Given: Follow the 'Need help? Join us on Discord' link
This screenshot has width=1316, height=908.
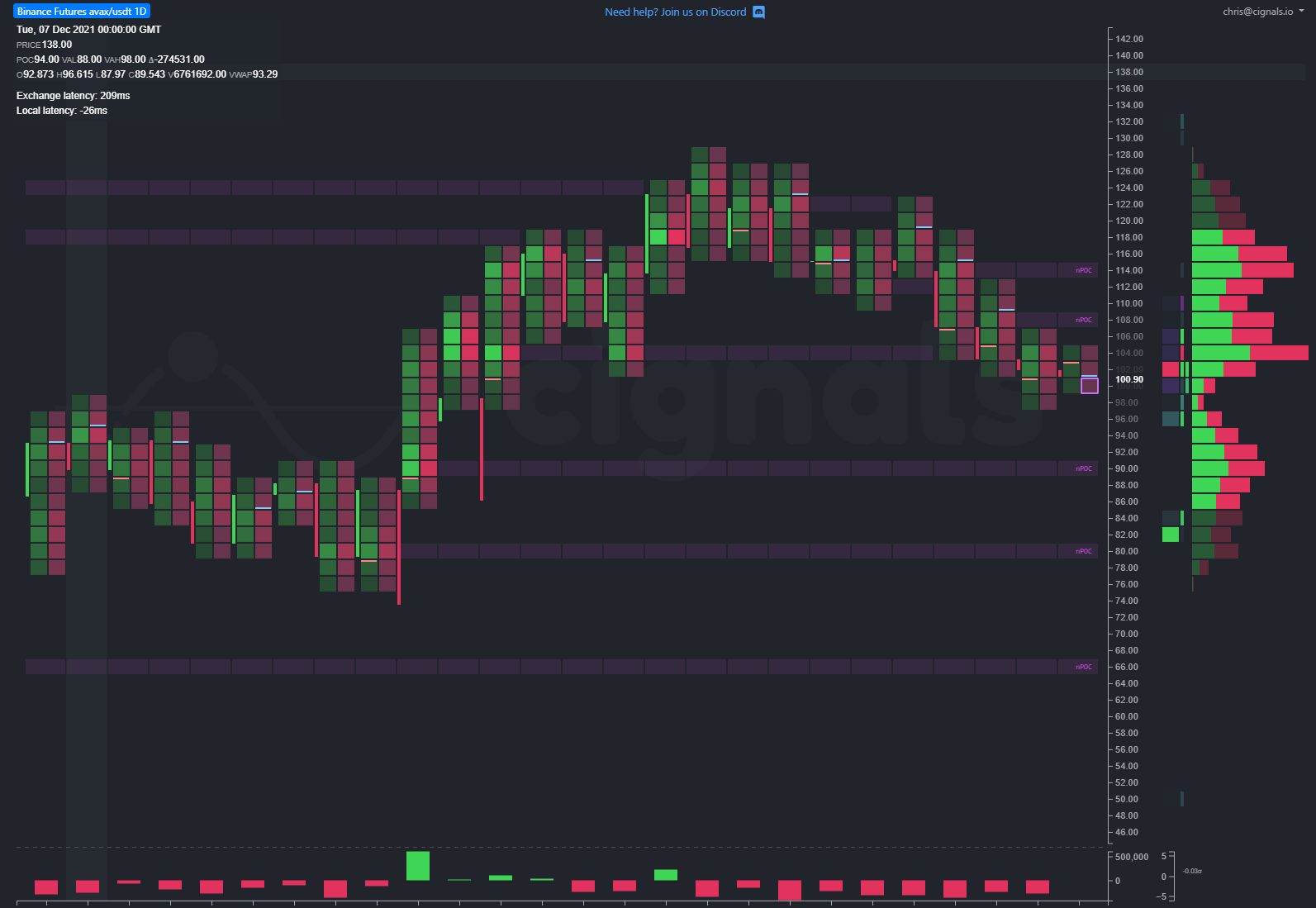Looking at the screenshot, I should (x=675, y=12).
